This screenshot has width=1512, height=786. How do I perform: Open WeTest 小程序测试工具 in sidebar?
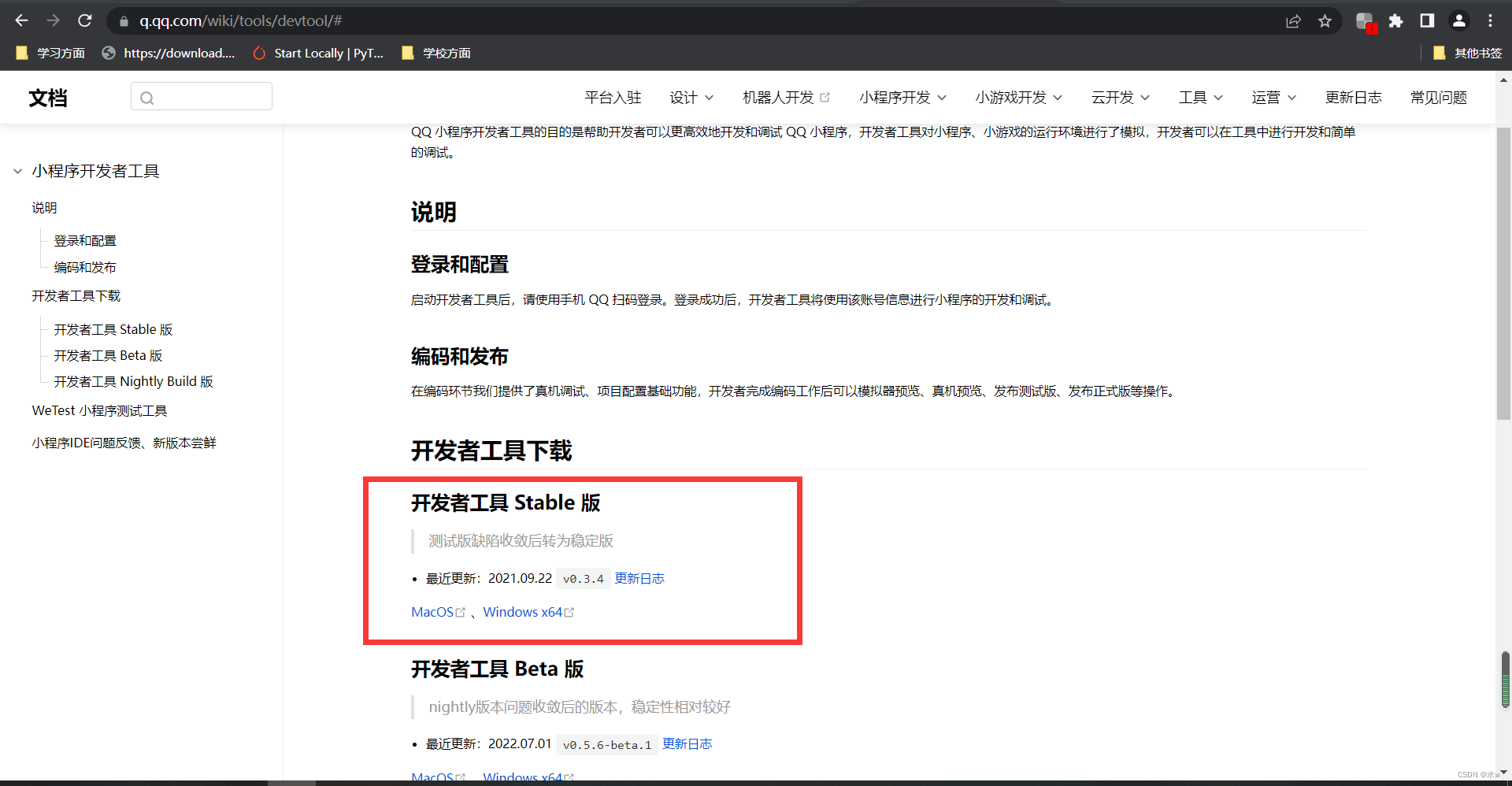click(99, 410)
